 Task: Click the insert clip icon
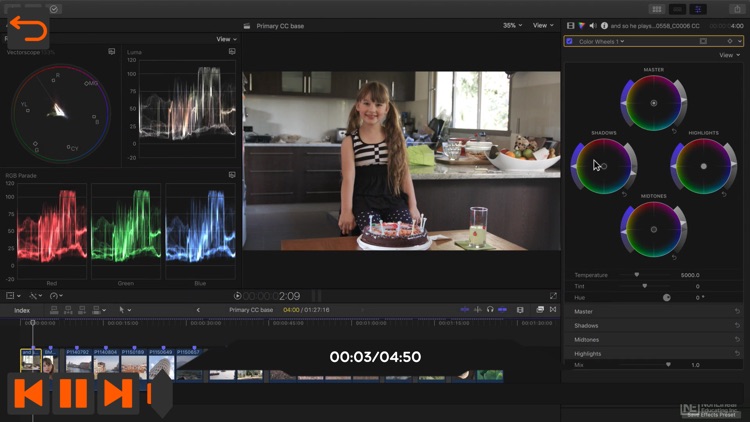click(68, 310)
